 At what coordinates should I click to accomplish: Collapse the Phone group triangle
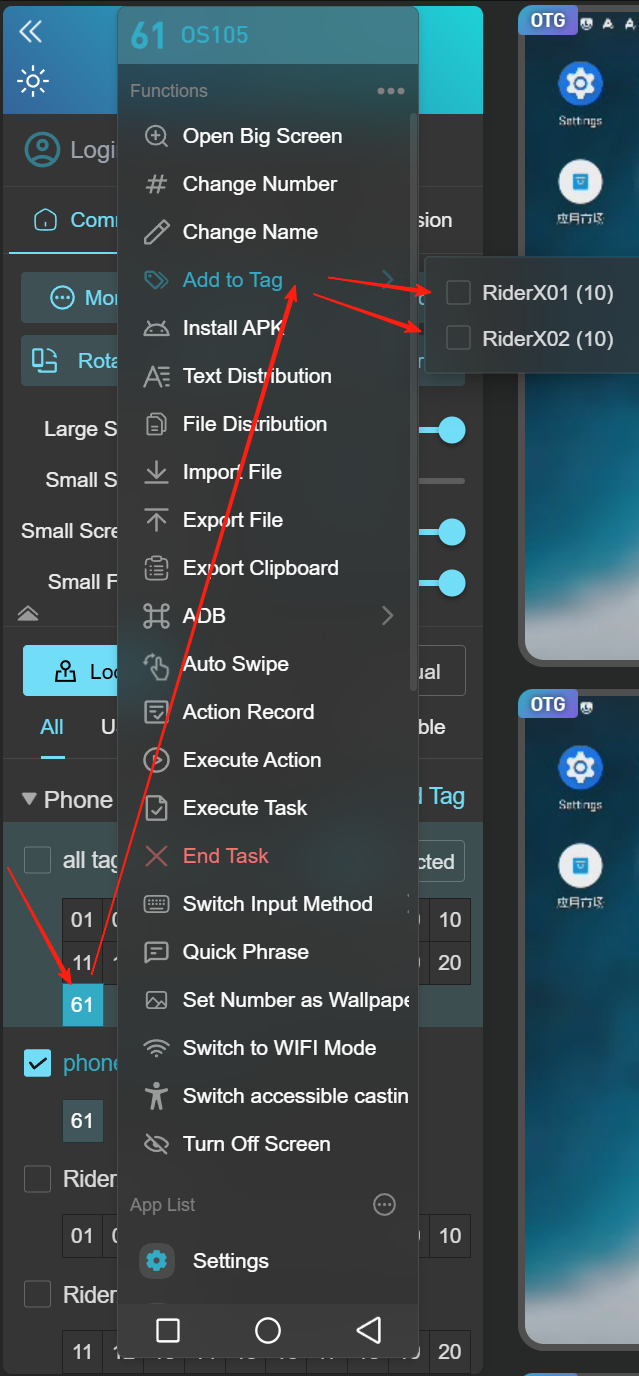click(x=29, y=800)
